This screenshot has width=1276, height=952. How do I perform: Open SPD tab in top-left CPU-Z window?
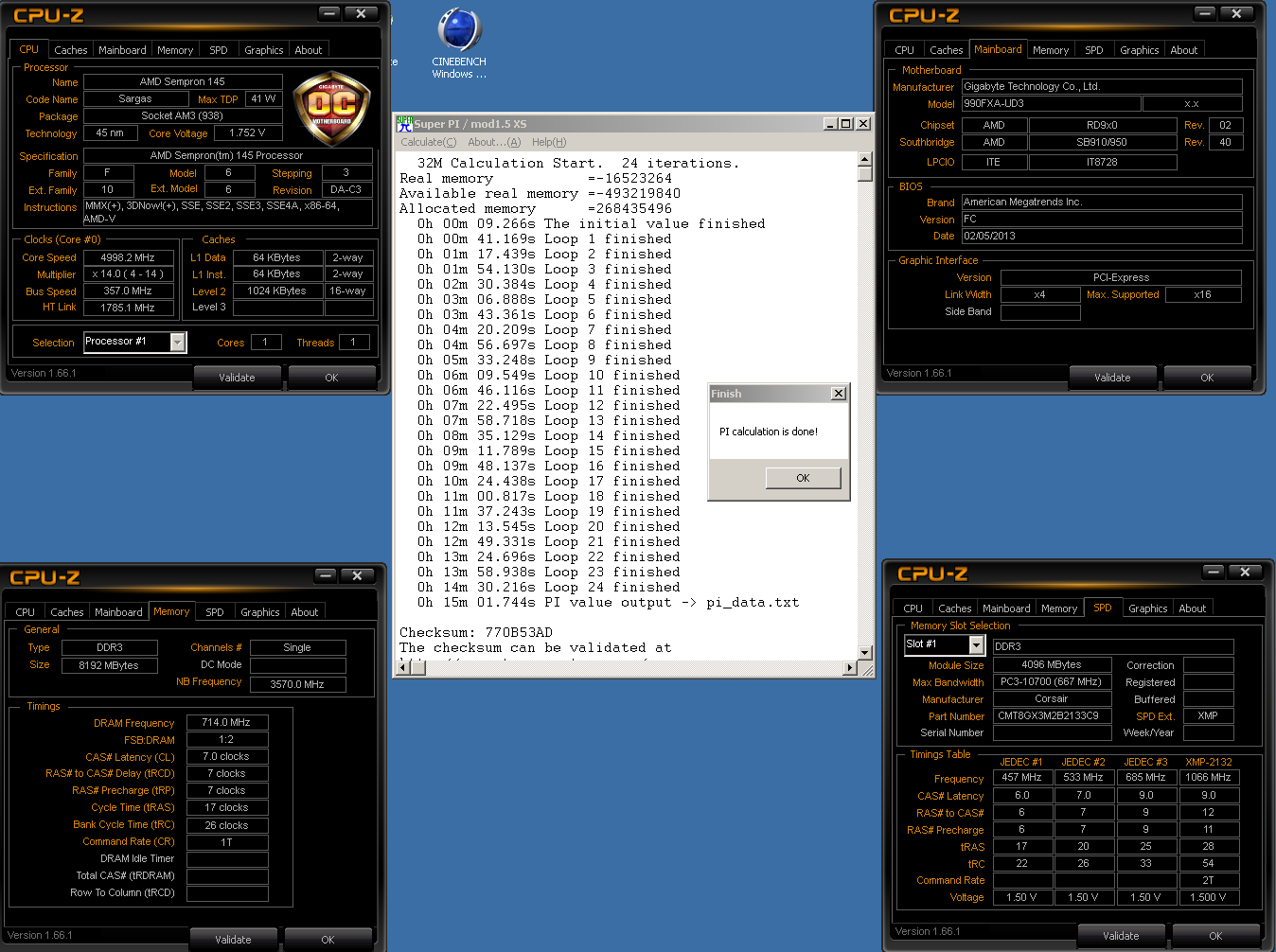coord(219,50)
